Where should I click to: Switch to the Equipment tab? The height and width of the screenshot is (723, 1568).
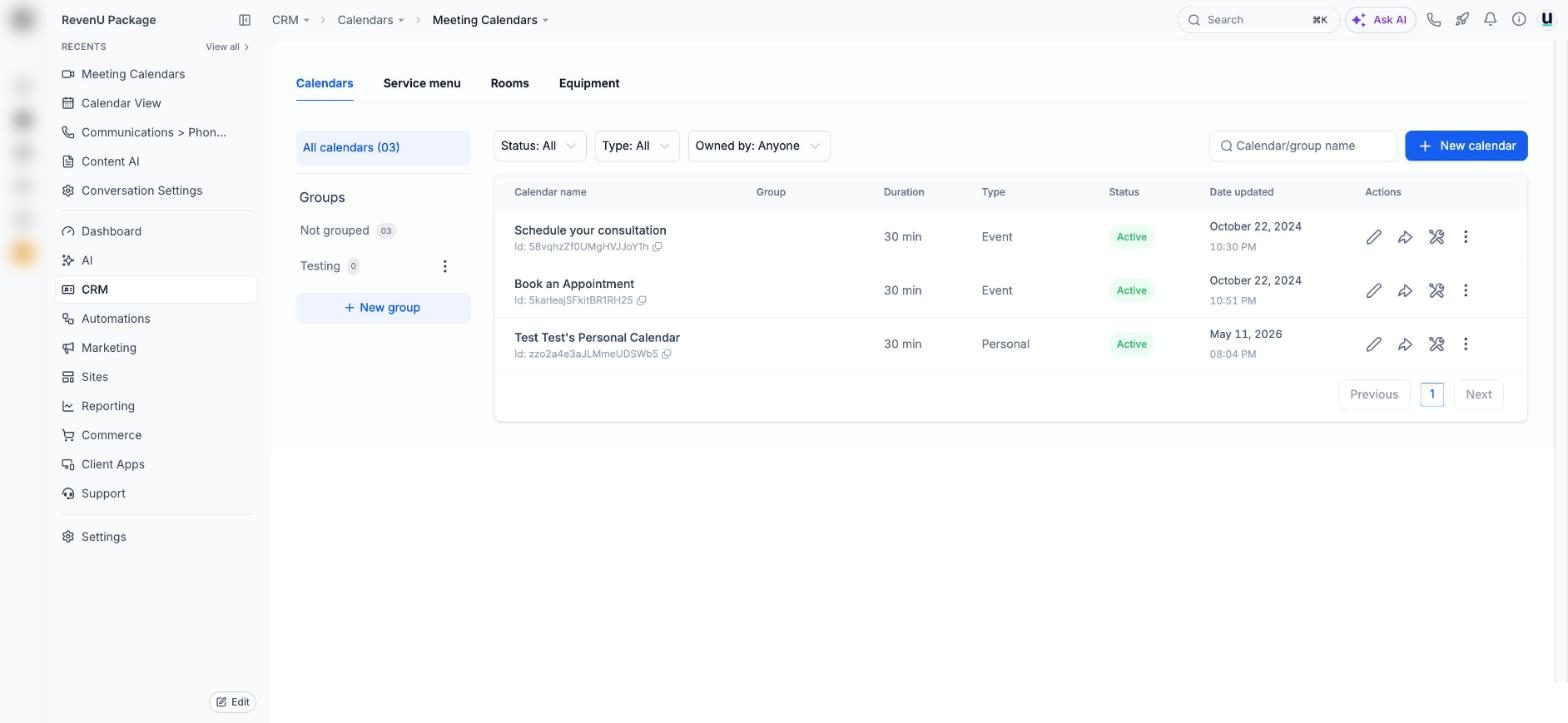pyautogui.click(x=589, y=83)
